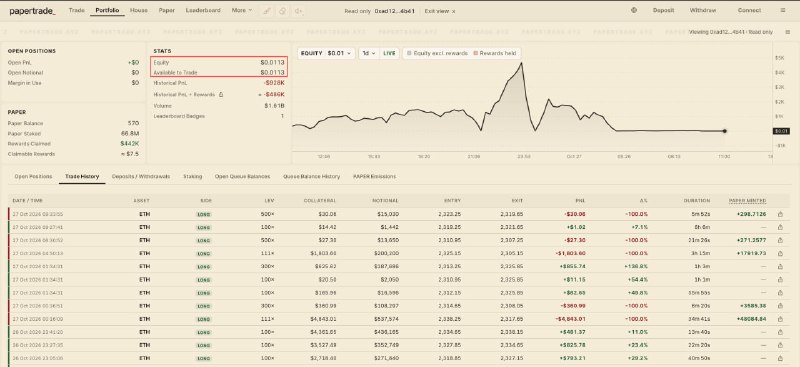
Task: Toggle Rewards held series
Action: [x=495, y=53]
